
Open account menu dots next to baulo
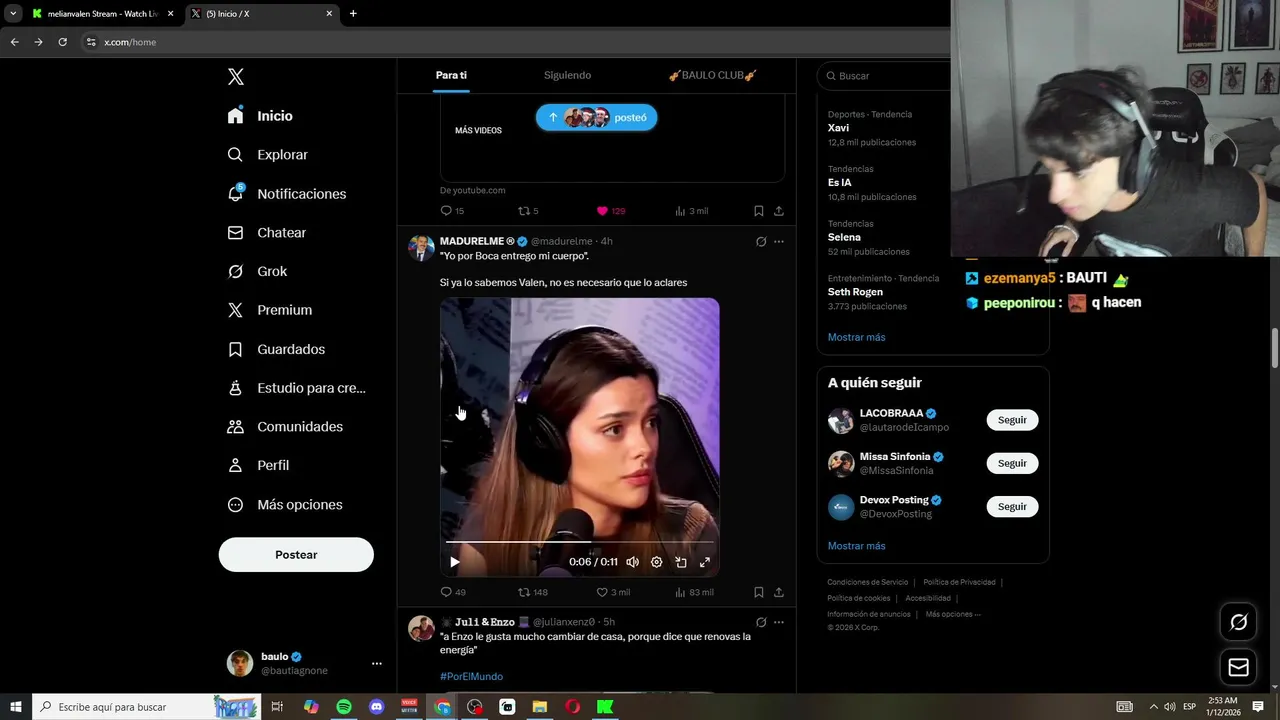377,664
